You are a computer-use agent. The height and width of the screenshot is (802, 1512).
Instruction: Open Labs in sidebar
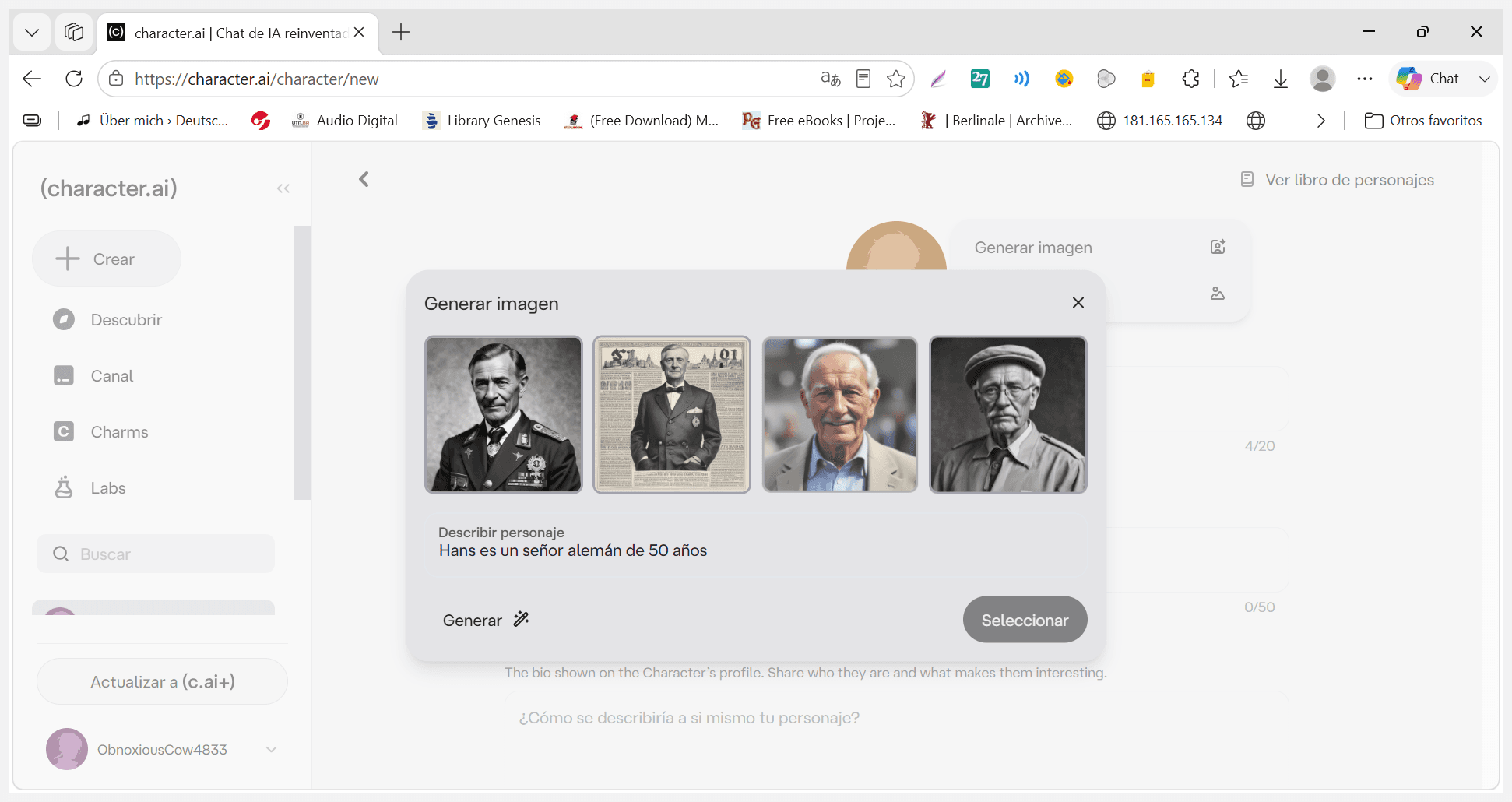pyautogui.click(x=89, y=488)
